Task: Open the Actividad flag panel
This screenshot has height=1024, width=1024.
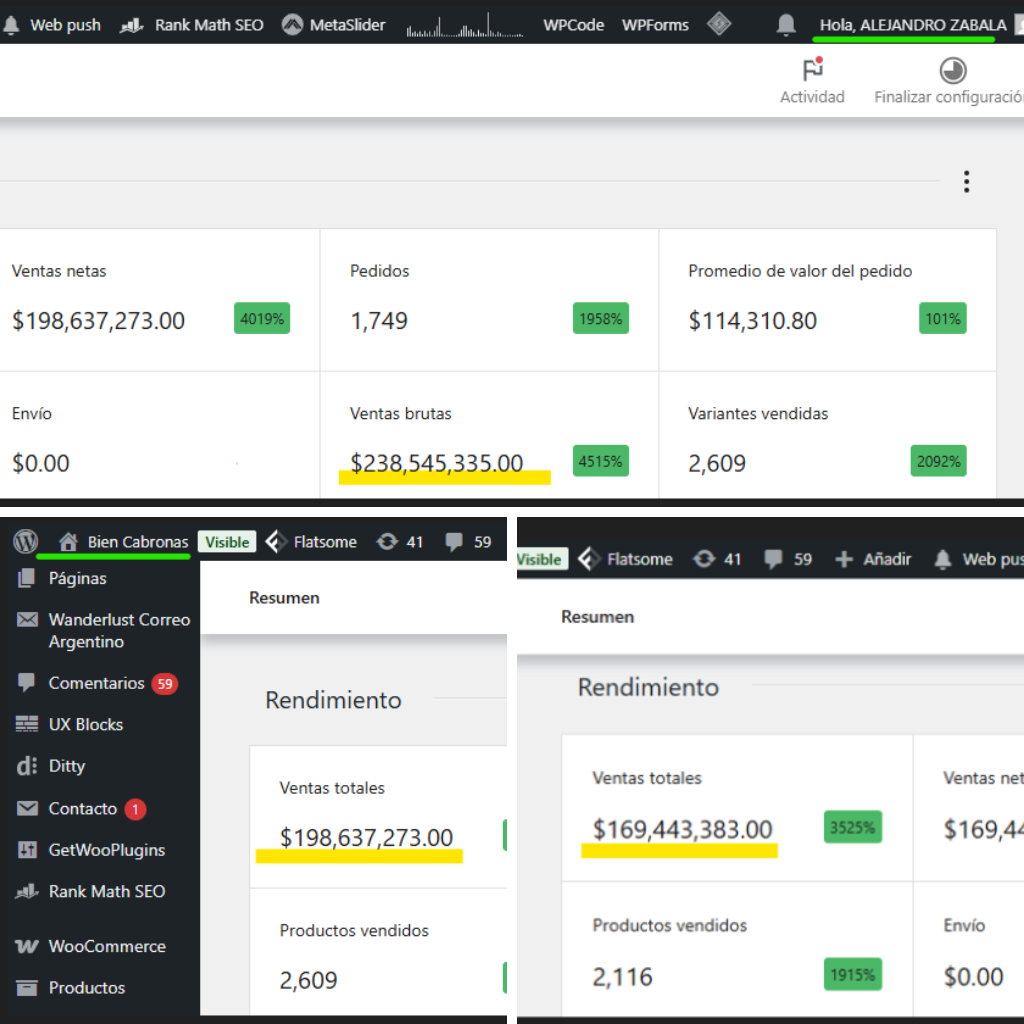Action: (x=812, y=82)
